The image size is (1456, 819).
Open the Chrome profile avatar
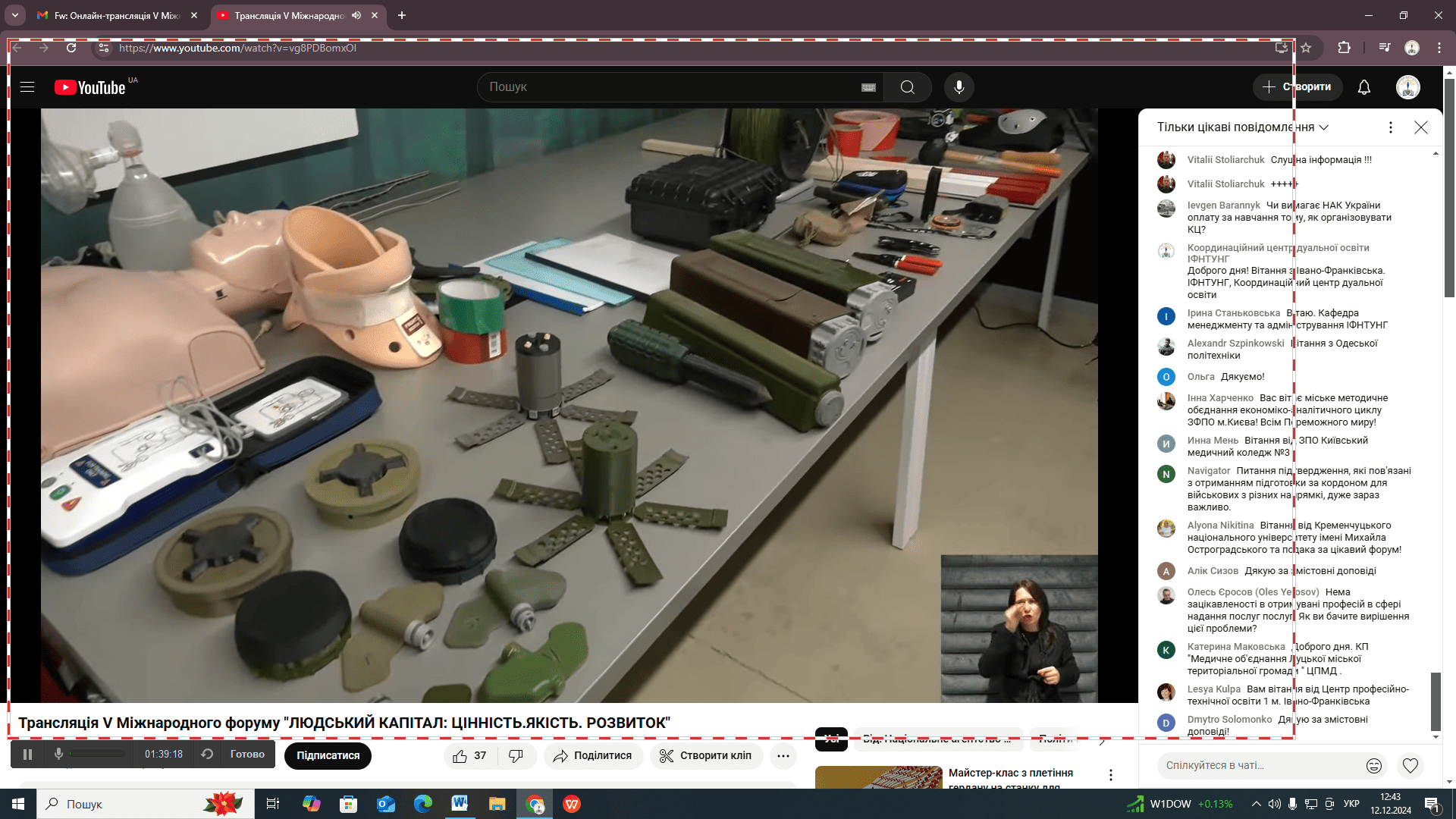[x=1412, y=48]
